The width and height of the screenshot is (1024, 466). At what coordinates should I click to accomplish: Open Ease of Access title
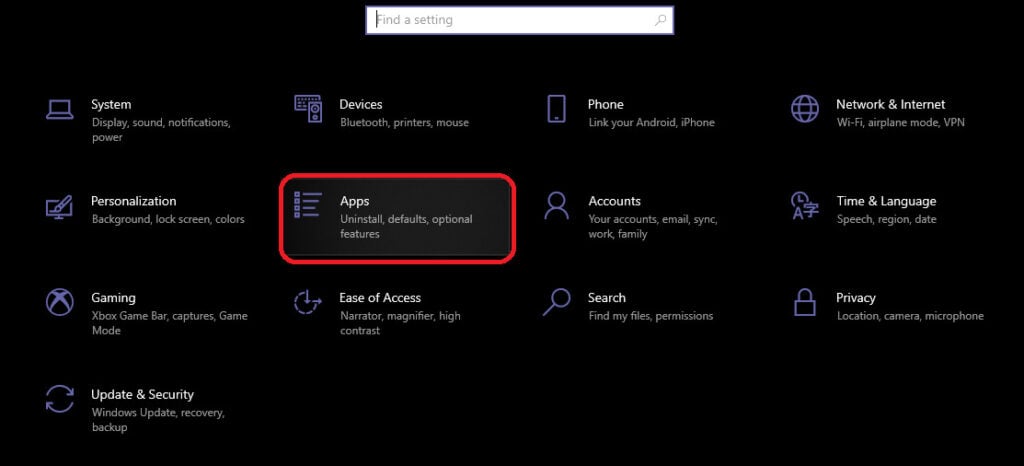pyautogui.click(x=380, y=297)
